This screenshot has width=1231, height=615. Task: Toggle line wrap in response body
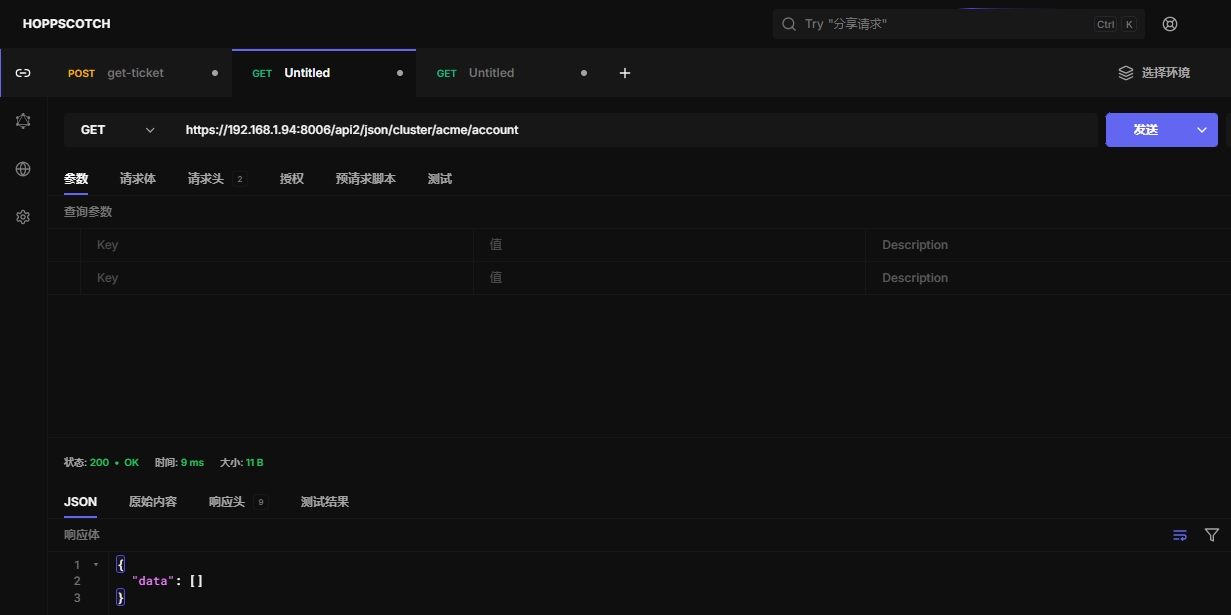pyautogui.click(x=1180, y=535)
